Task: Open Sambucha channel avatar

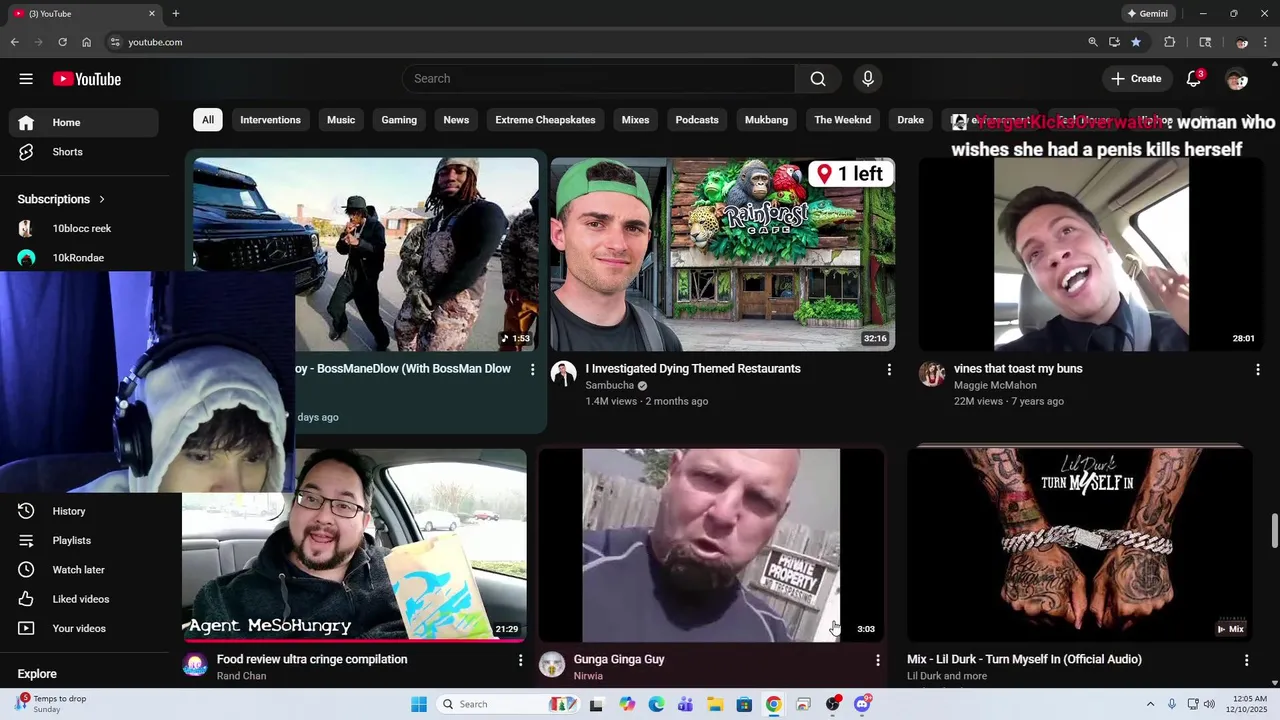Action: [563, 374]
